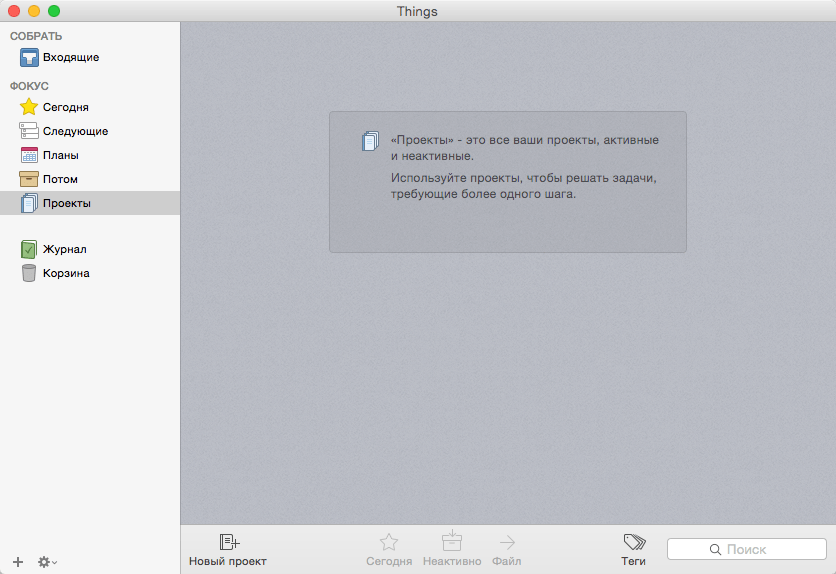This screenshot has width=836, height=574.
Task: Select the Журнал label in sidebar
Action: [65, 249]
